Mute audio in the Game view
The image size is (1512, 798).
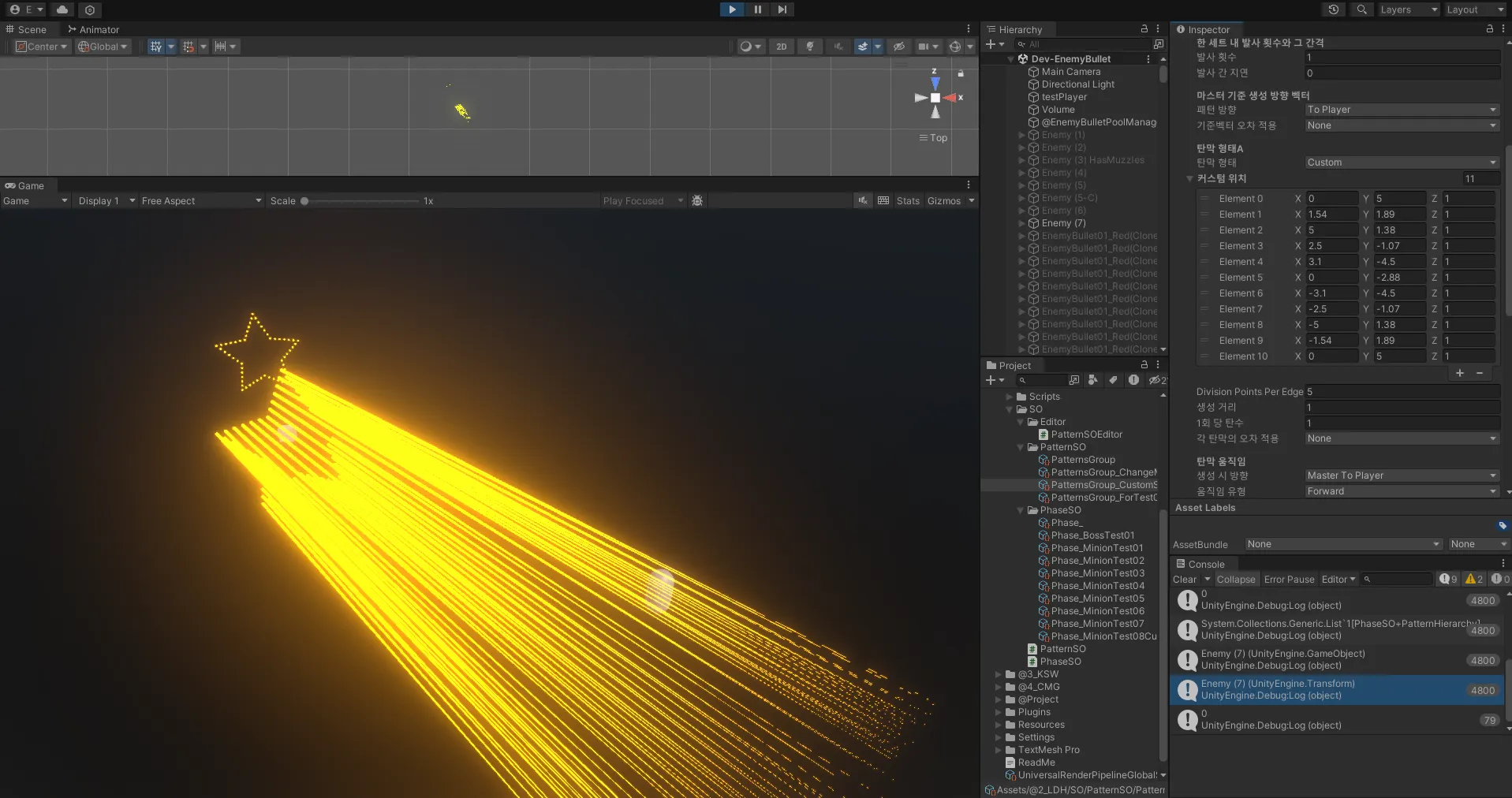(x=864, y=201)
